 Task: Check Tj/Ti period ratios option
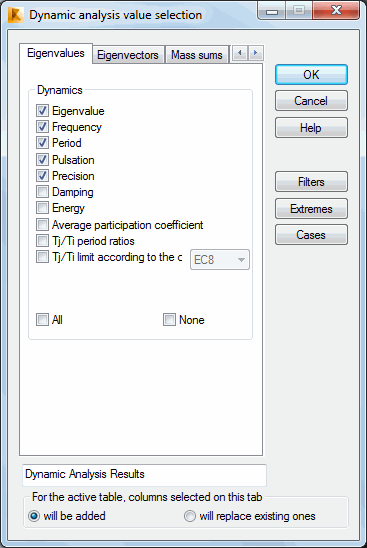pos(42,240)
